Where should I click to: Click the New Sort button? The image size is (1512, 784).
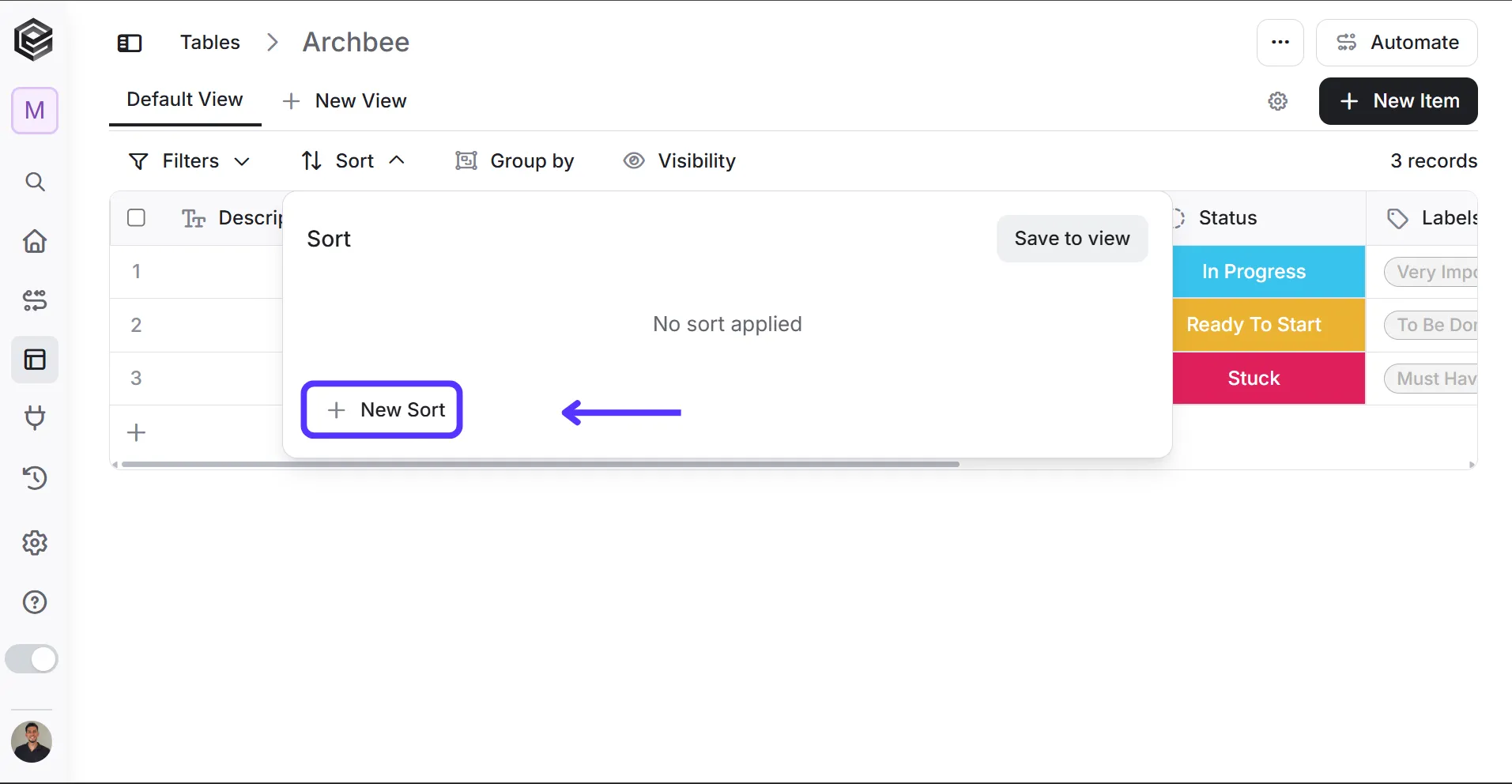382,409
